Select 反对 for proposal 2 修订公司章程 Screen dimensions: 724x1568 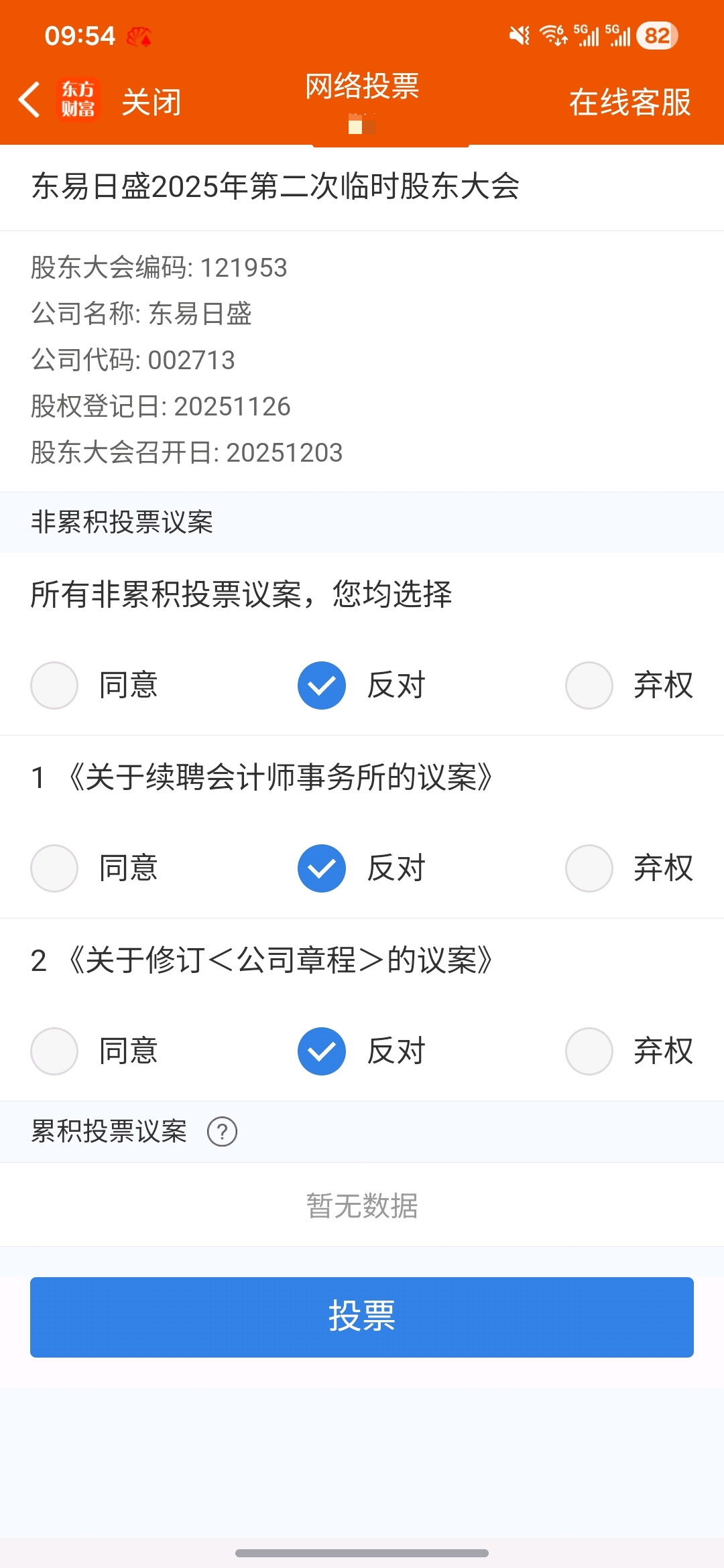click(322, 1051)
